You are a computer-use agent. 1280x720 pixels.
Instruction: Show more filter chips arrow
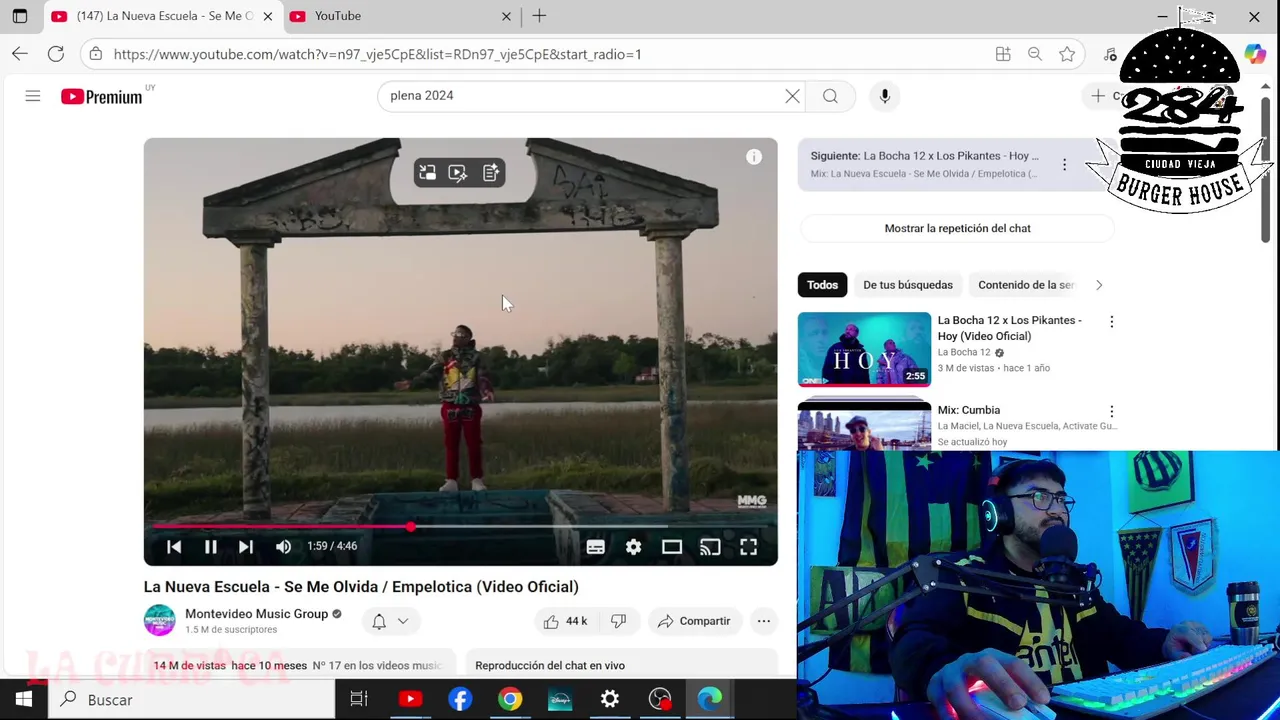[1098, 285]
